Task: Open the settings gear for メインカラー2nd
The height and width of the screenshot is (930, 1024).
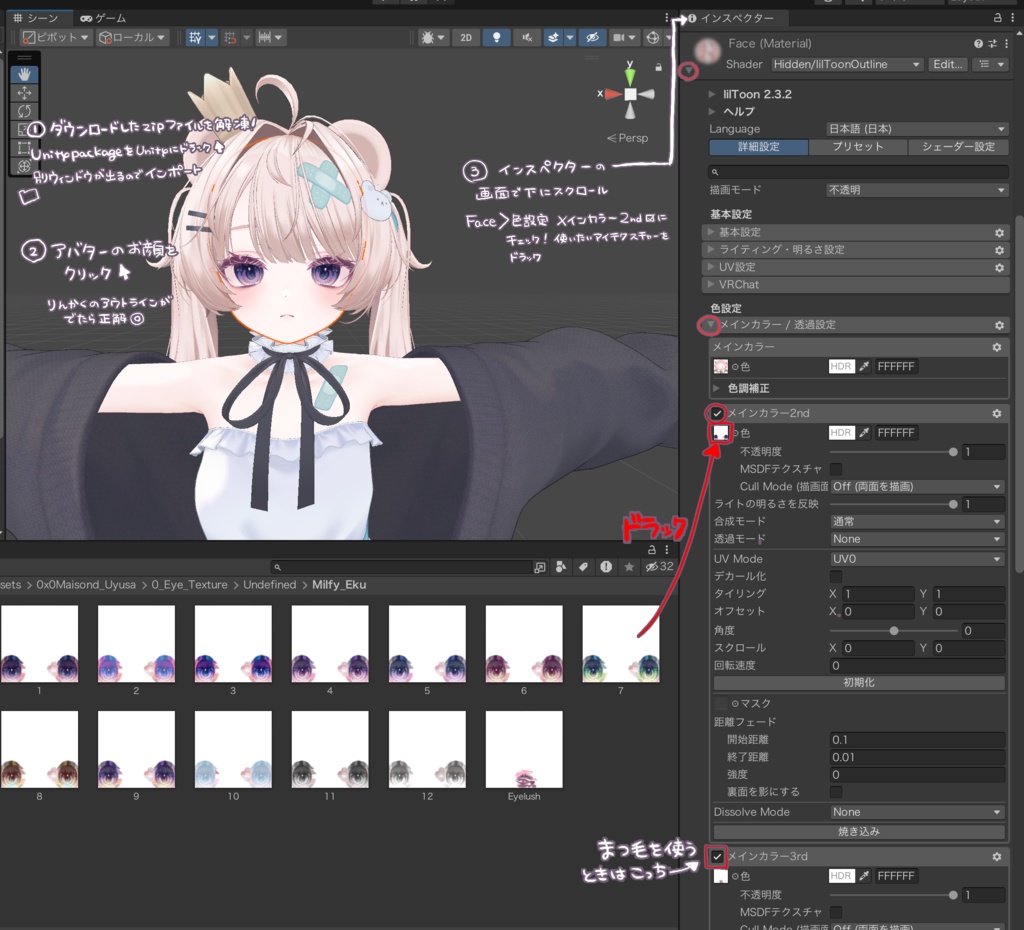Action: click(x=996, y=413)
